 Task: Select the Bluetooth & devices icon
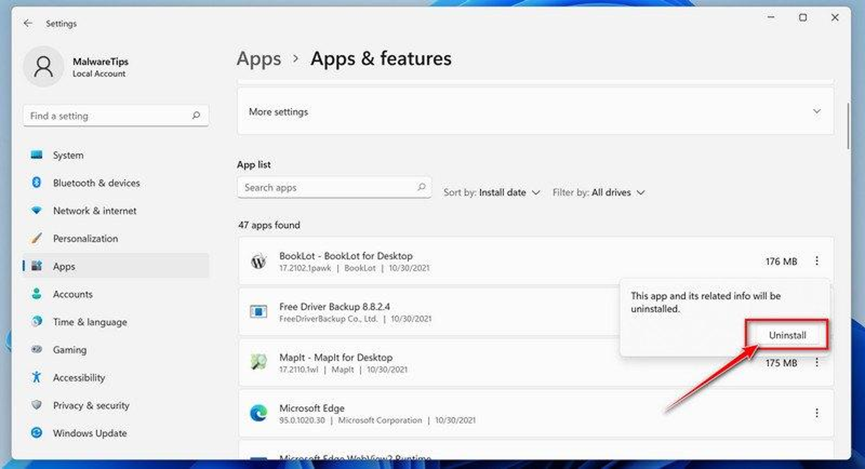click(36, 183)
